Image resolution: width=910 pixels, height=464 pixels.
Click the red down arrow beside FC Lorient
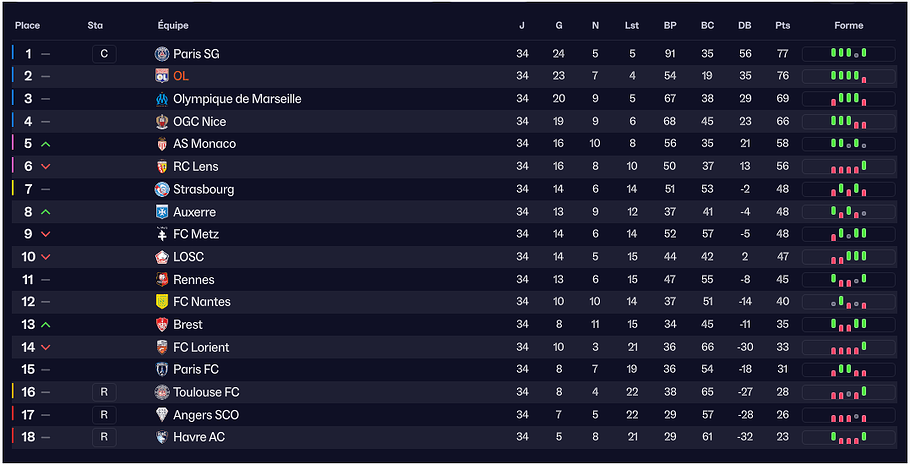click(46, 347)
